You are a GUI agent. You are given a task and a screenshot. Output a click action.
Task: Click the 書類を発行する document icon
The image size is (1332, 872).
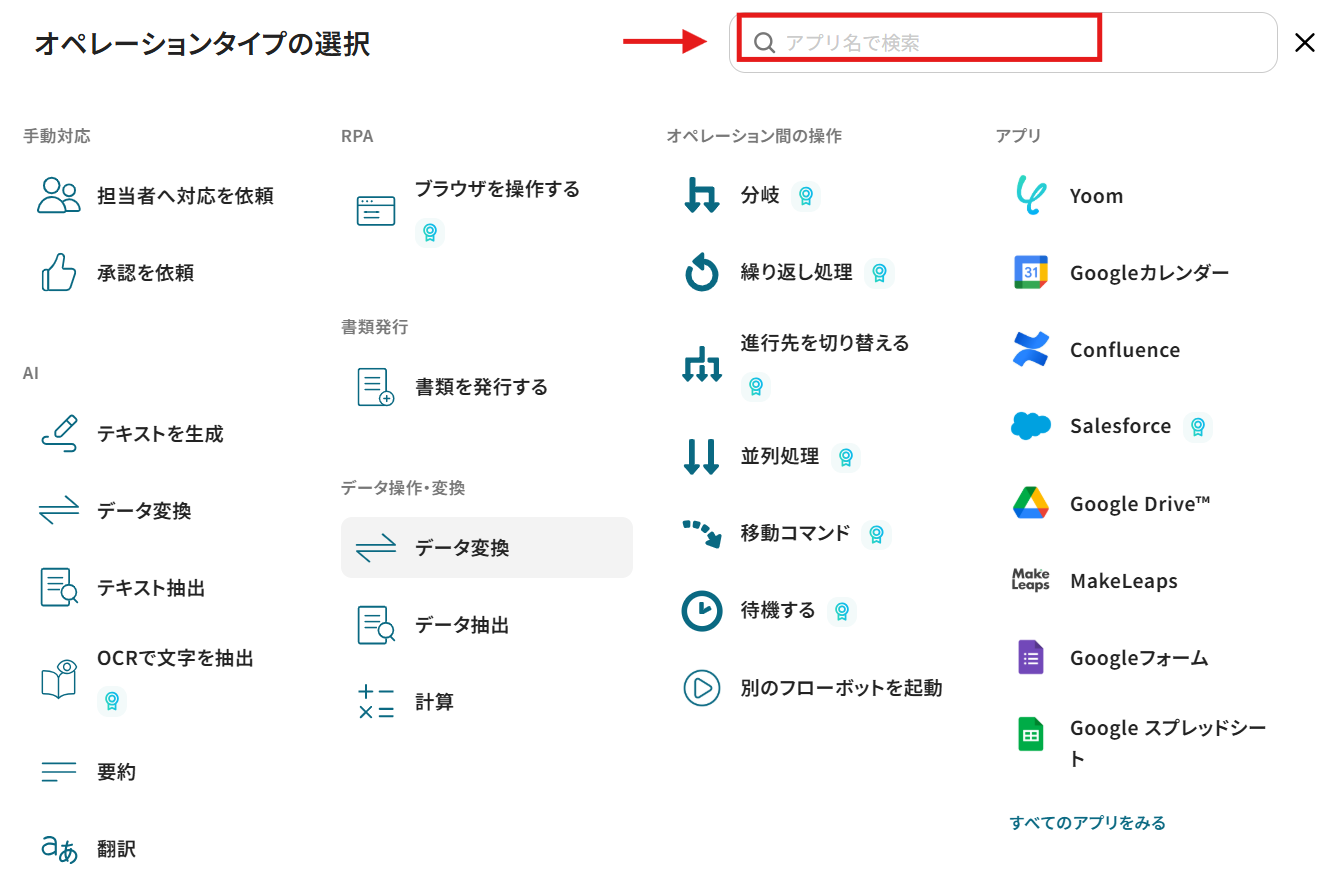coord(376,387)
